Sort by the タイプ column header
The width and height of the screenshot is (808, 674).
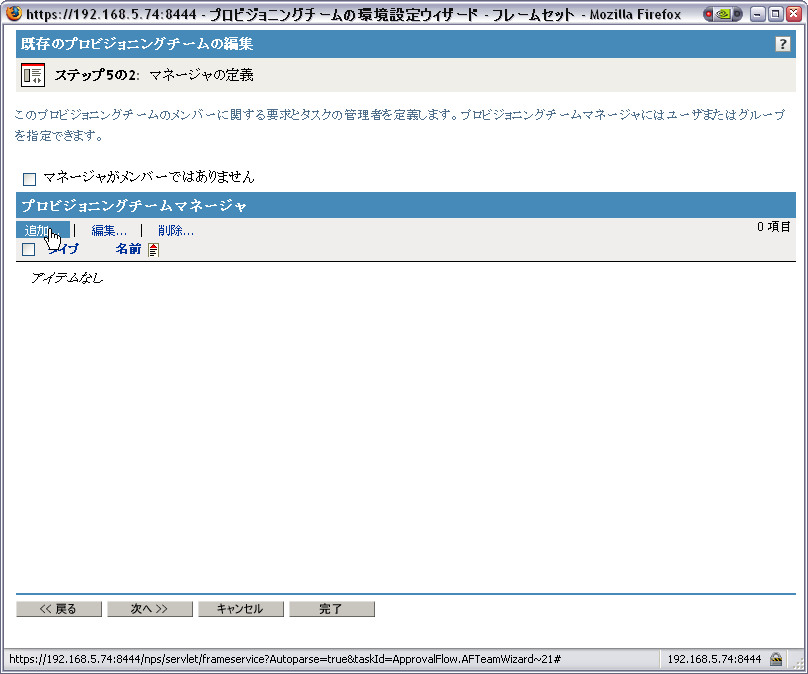pyautogui.click(x=63, y=249)
